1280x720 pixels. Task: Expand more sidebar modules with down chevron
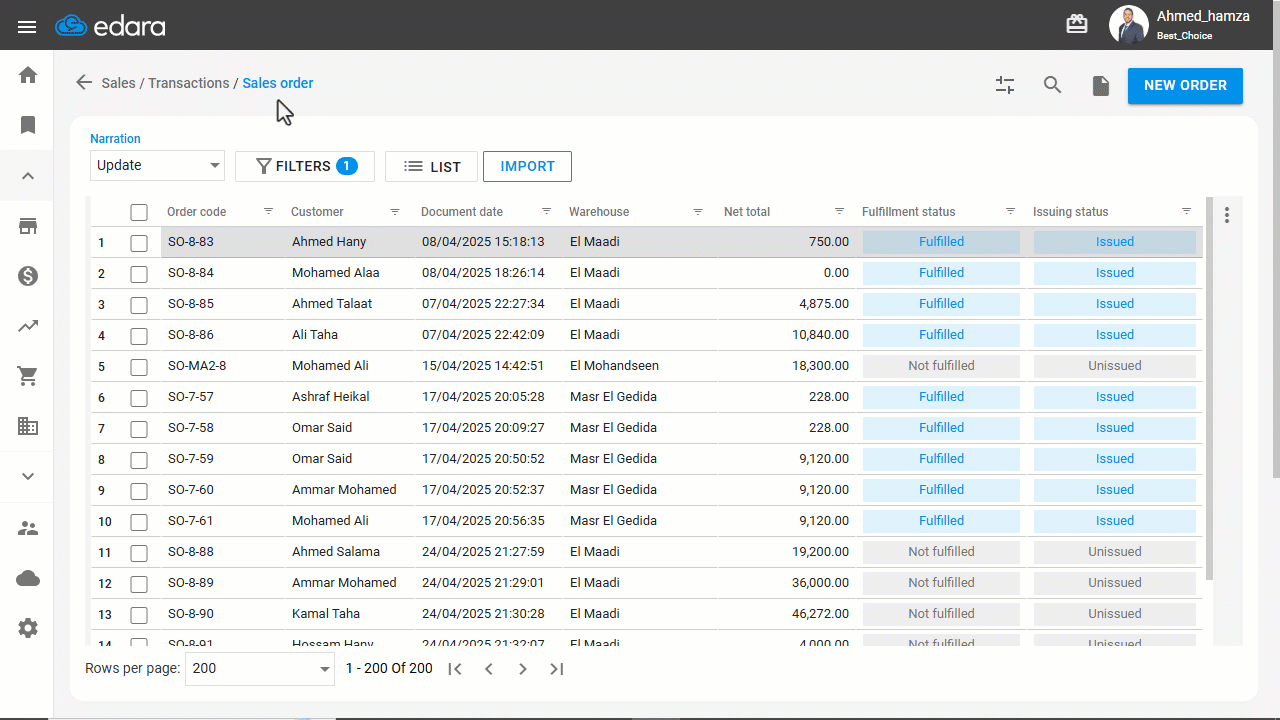pyautogui.click(x=28, y=476)
